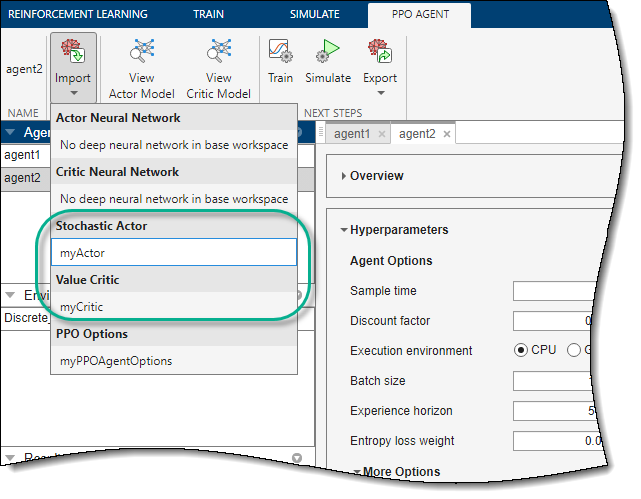Image resolution: width=641 pixels, height=499 pixels.
Task: Click the Entropy loss weight field
Action: [x=558, y=441]
